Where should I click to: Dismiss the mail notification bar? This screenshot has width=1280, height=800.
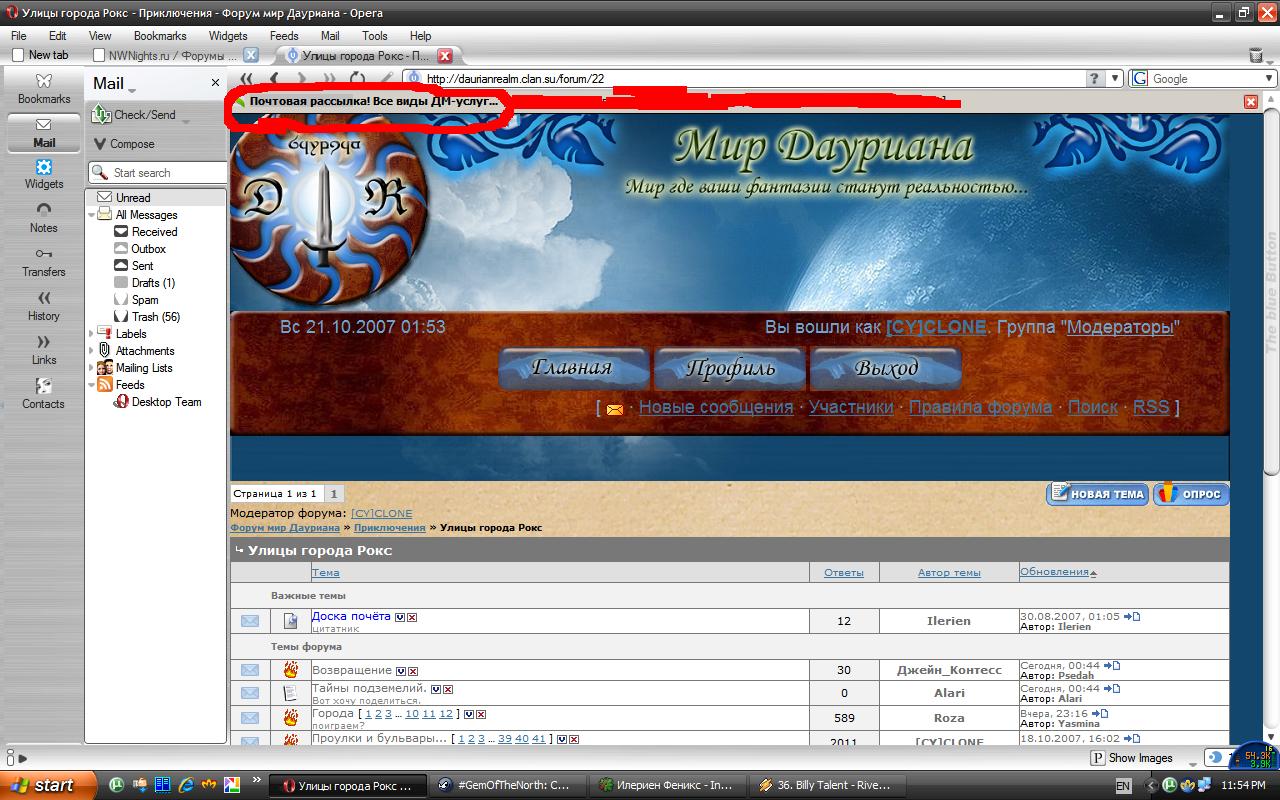click(x=1250, y=101)
